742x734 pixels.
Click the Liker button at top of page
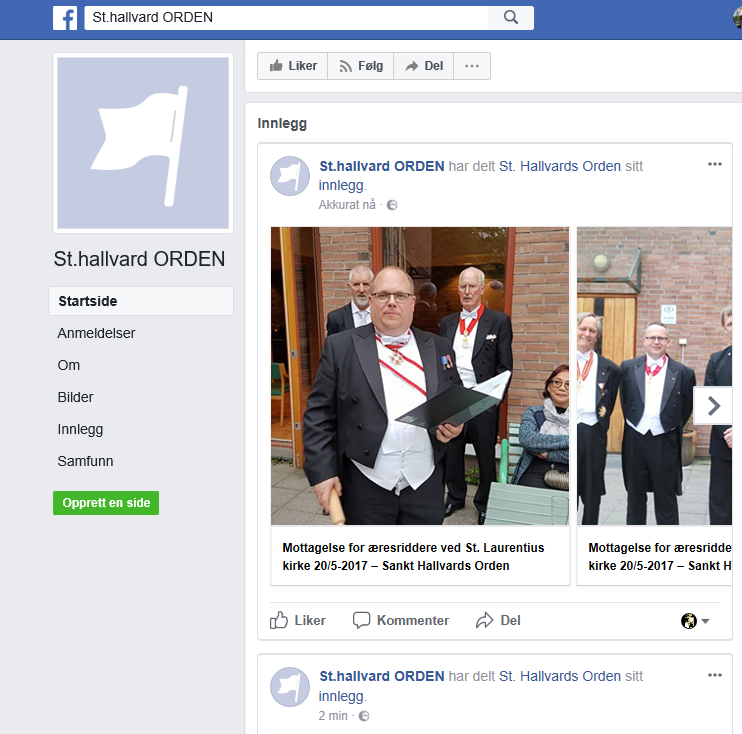(x=293, y=66)
